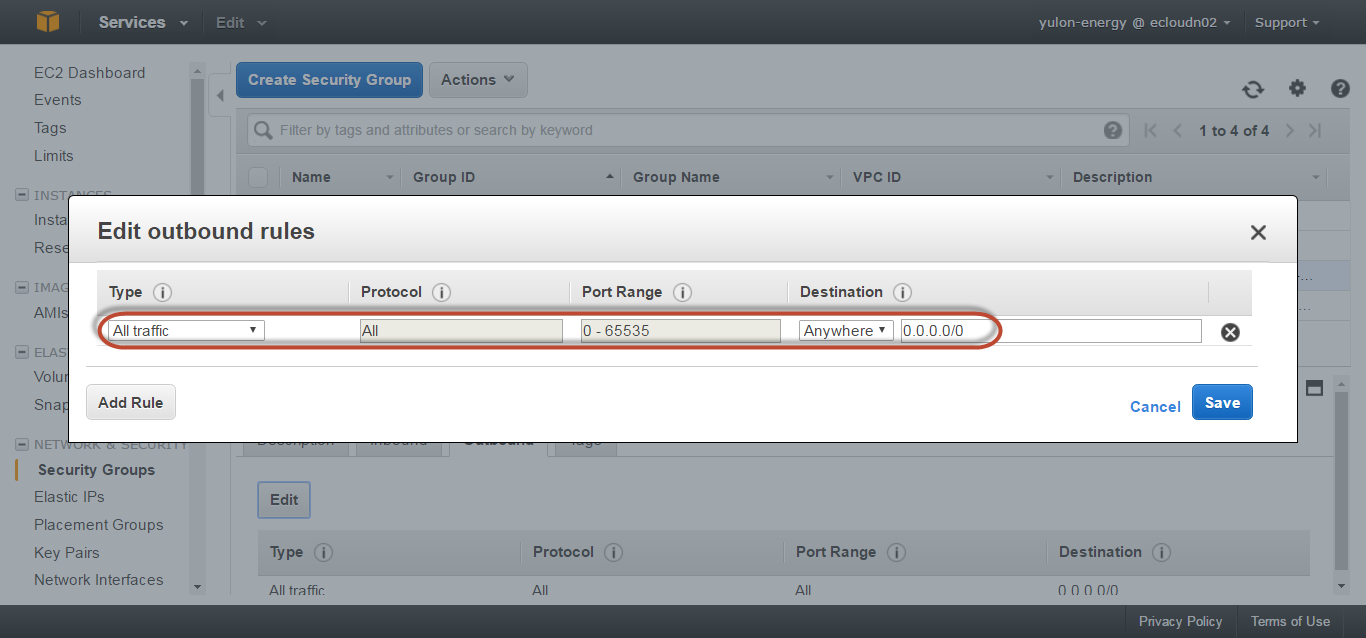Open the Anywhere destination dropdown
This screenshot has height=638, width=1366.
coord(845,330)
